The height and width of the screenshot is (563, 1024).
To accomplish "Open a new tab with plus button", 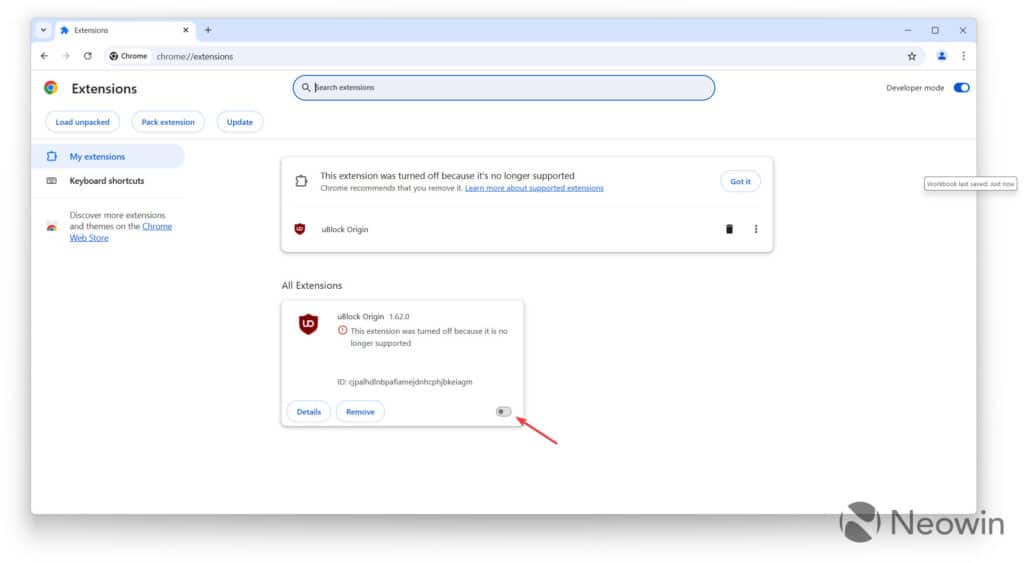I will click(x=208, y=30).
